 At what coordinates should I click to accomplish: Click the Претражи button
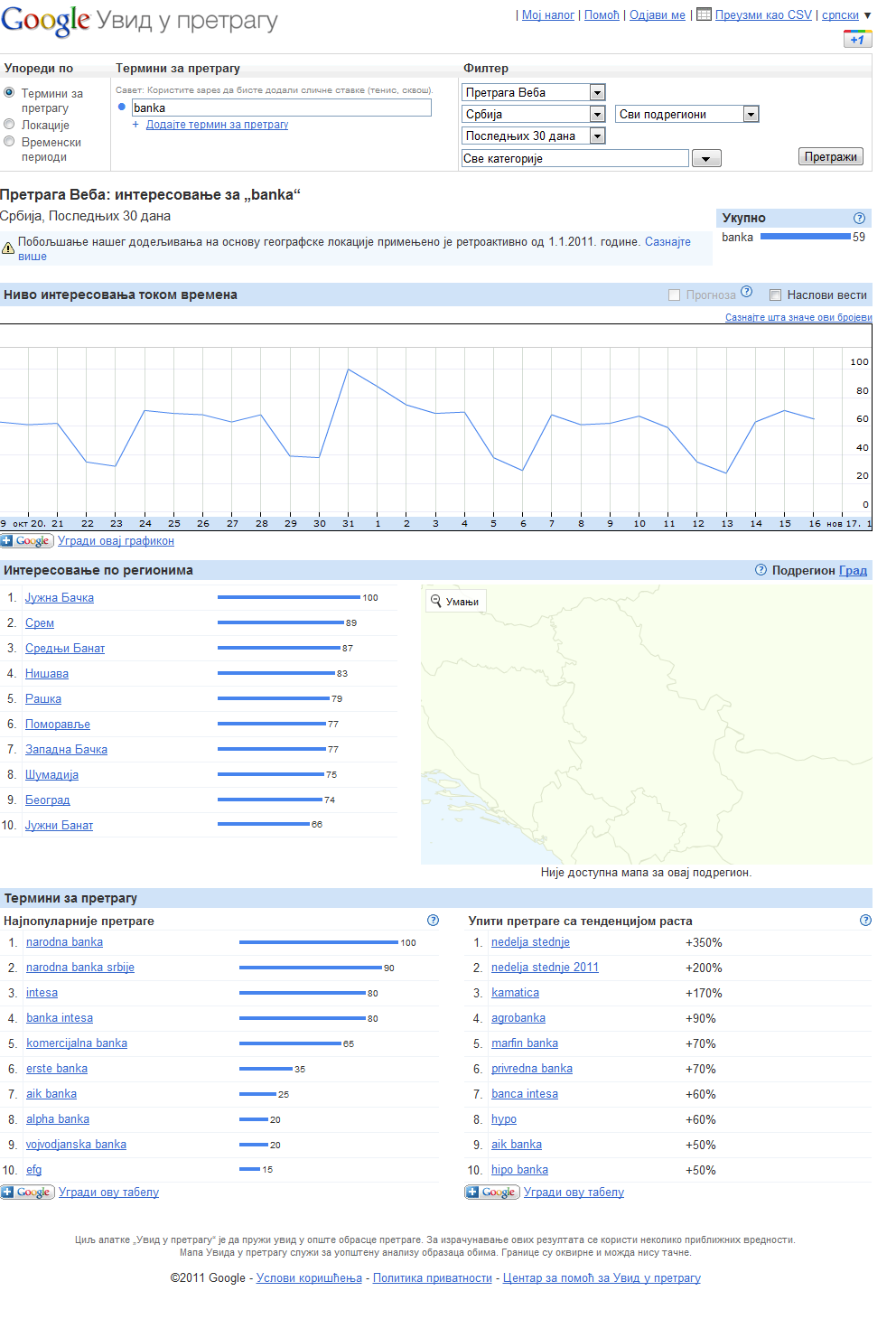[x=831, y=156]
